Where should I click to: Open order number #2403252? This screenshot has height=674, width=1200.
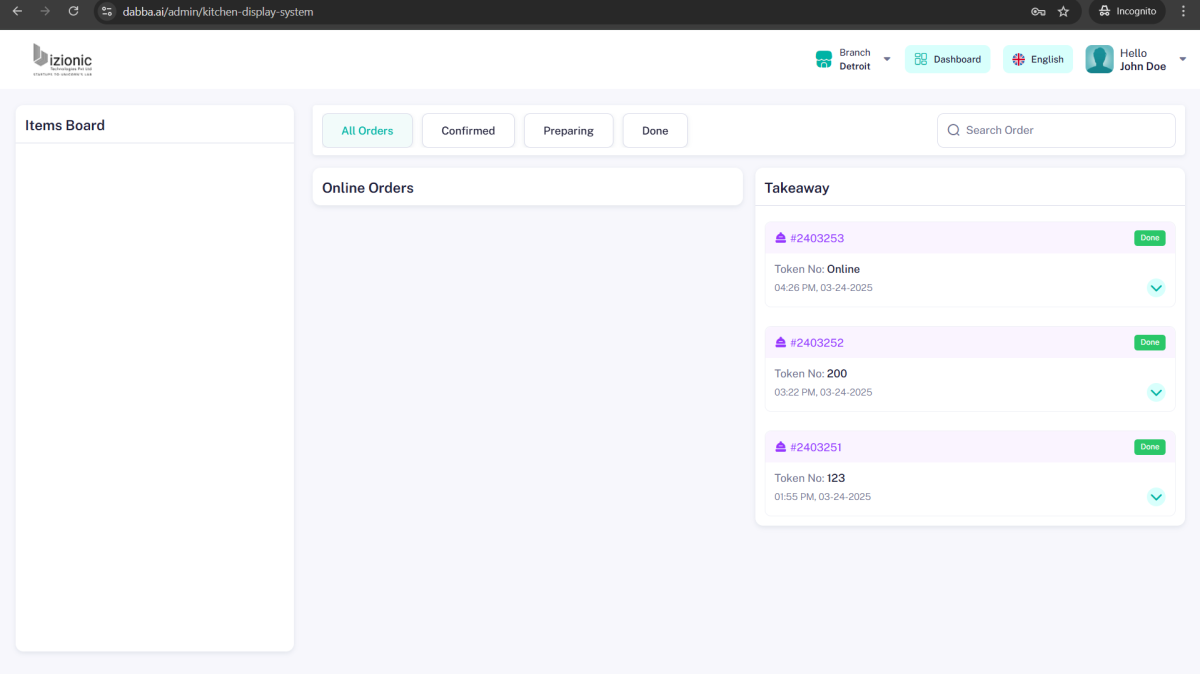pyautogui.click(x=817, y=342)
